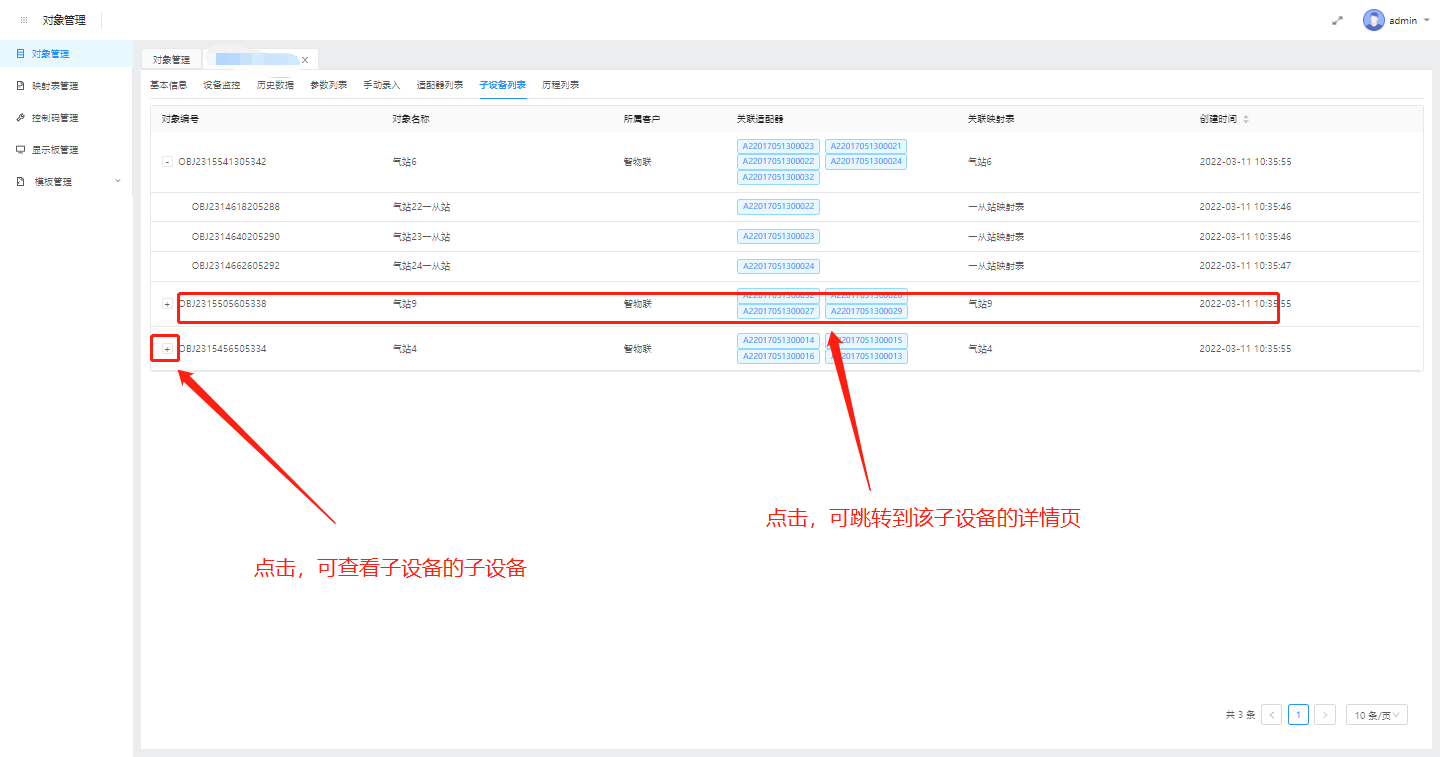The width and height of the screenshot is (1440, 757).
Task: Go to next page in pagination
Action: pos(1324,715)
